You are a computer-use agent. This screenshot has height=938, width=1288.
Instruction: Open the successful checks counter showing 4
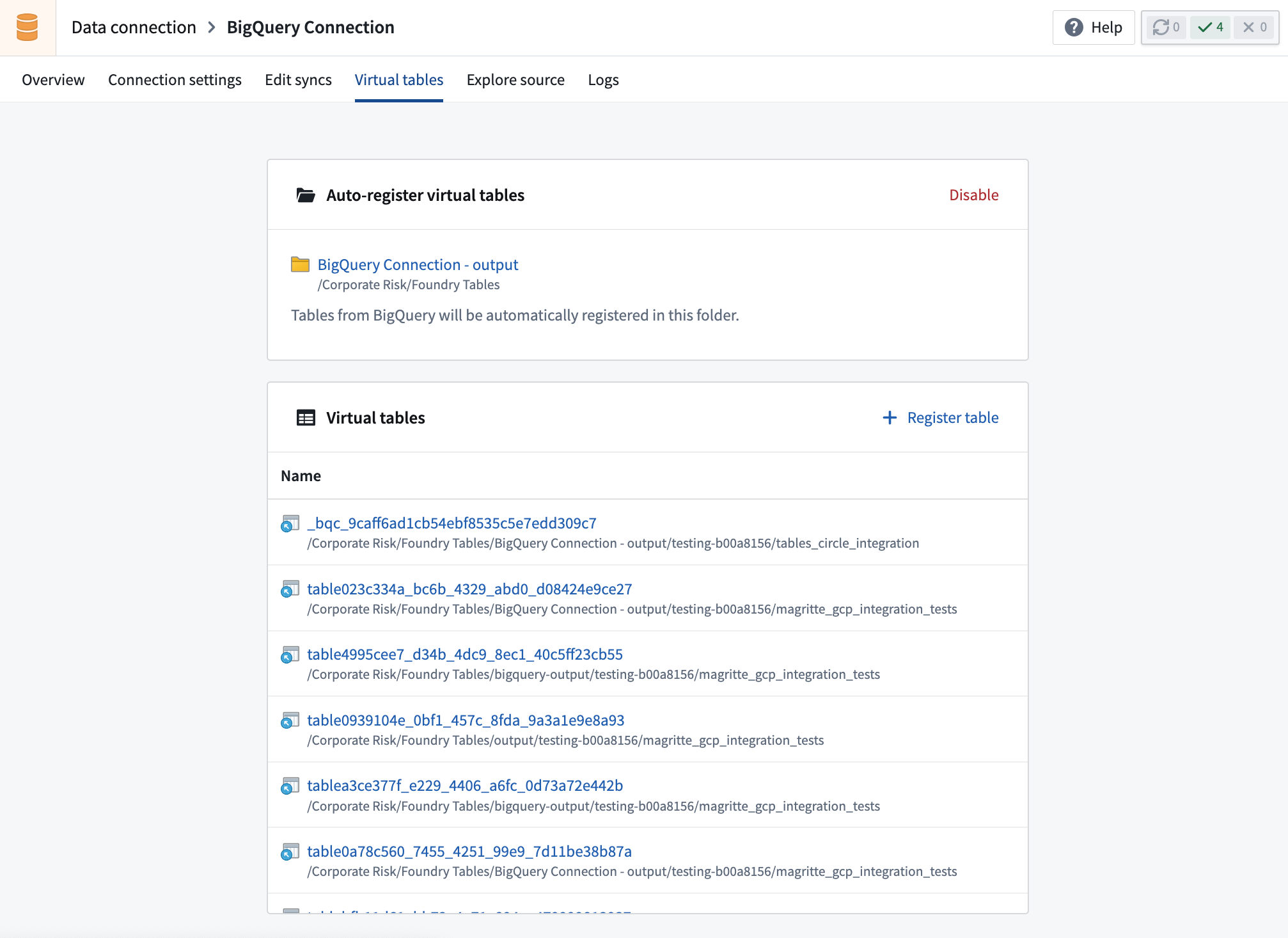tap(1210, 28)
